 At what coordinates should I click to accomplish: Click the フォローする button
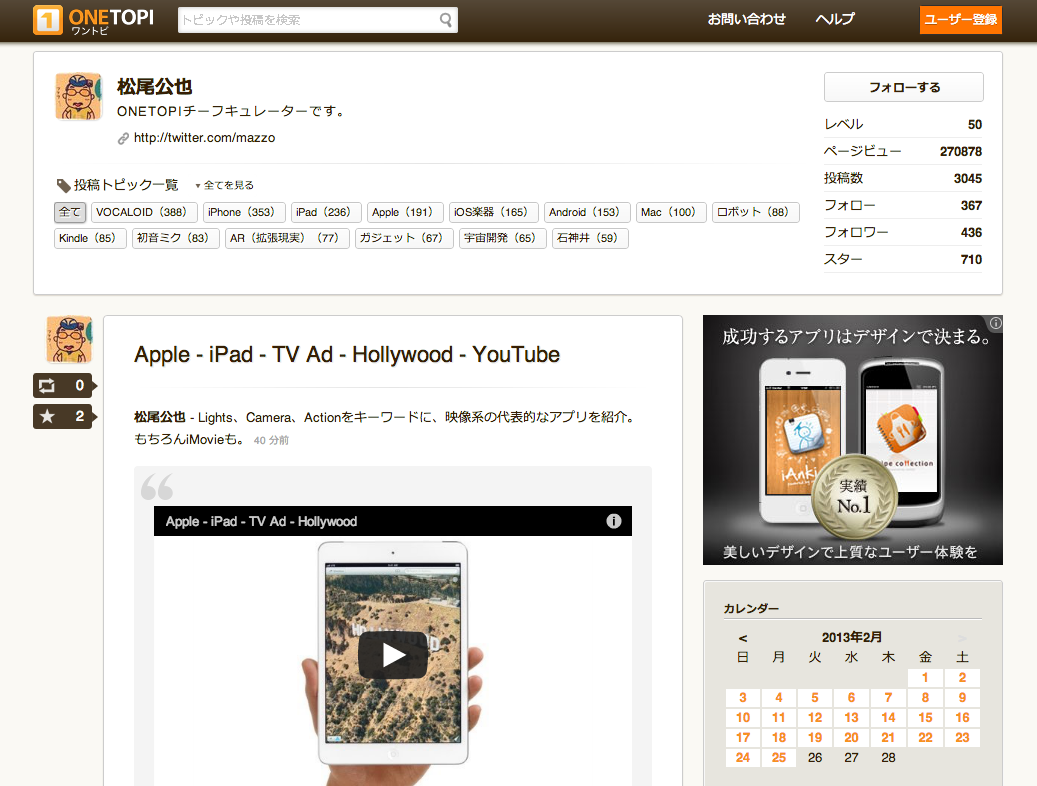click(903, 87)
